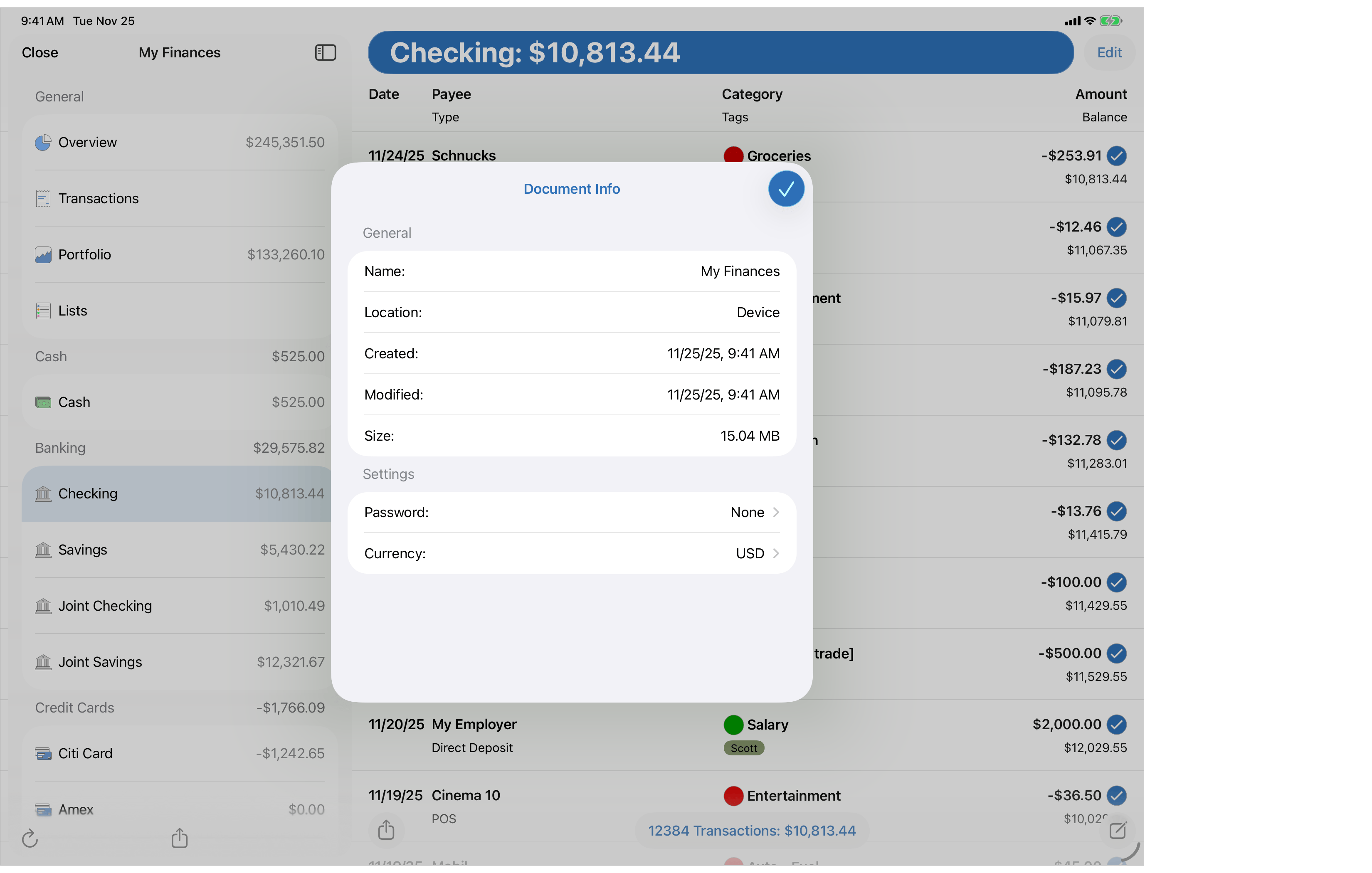Open Overview via pie chart icon

43,143
